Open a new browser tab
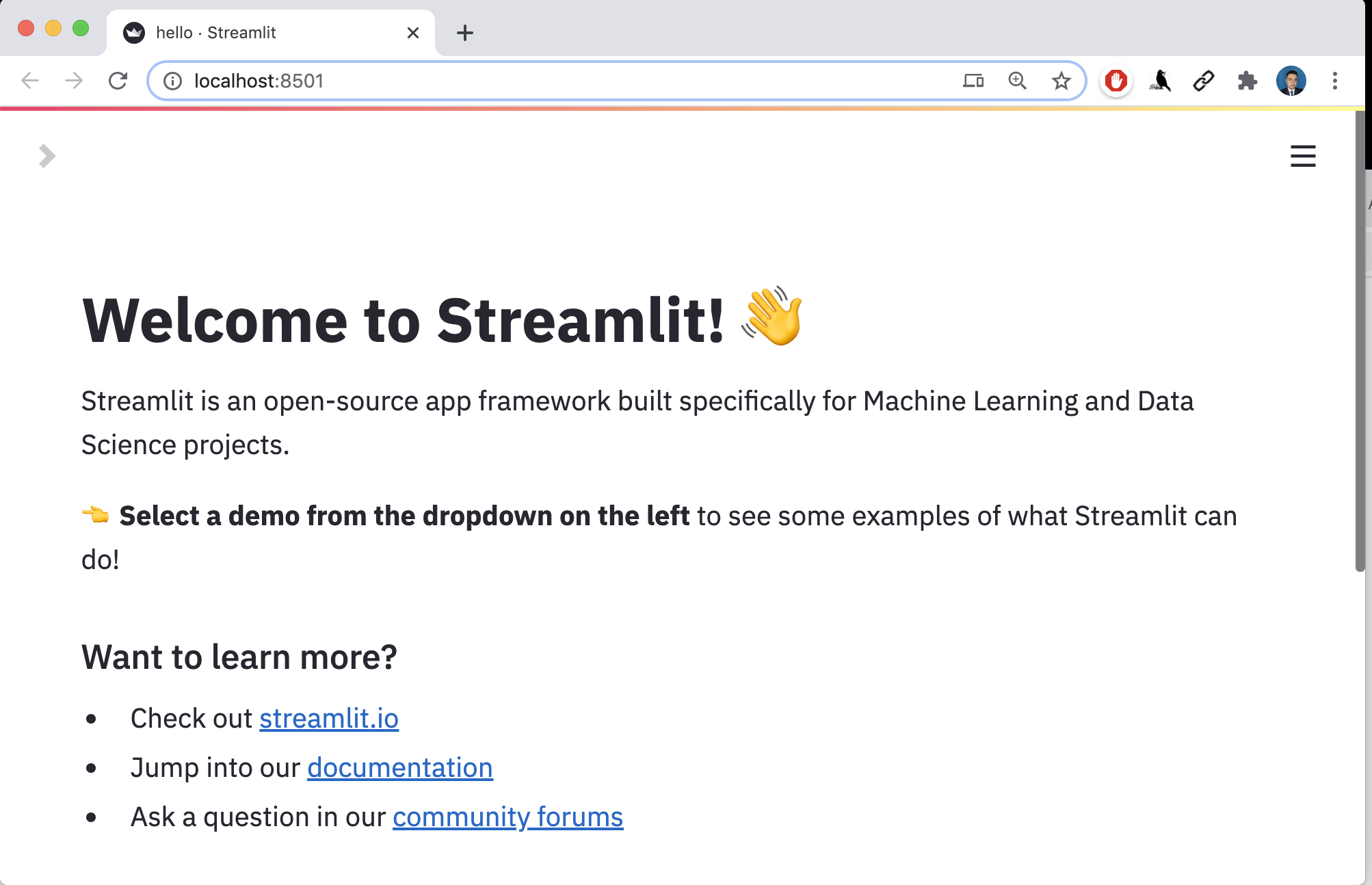 point(465,32)
